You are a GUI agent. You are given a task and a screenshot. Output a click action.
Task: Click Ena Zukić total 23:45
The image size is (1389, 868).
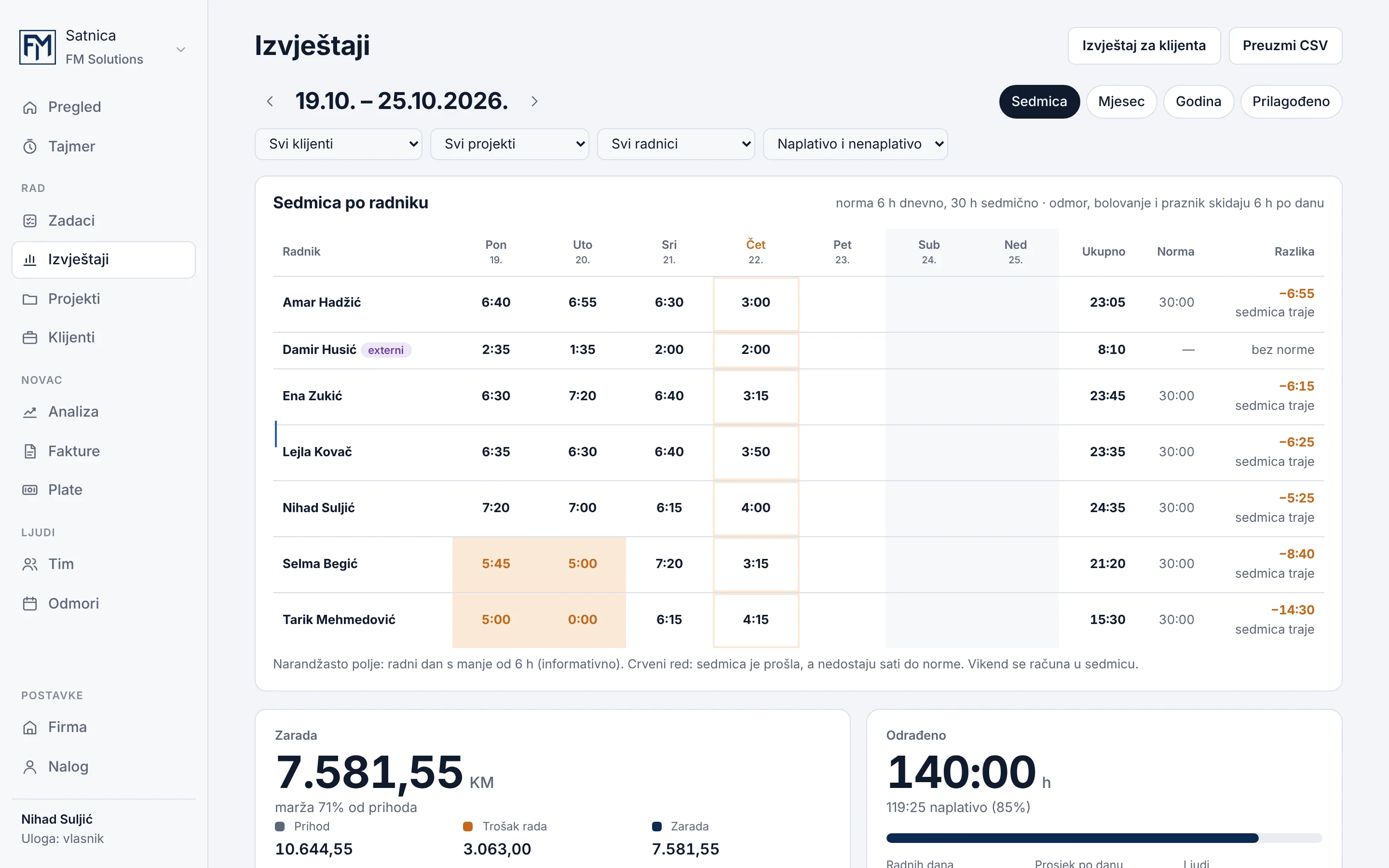(1107, 396)
